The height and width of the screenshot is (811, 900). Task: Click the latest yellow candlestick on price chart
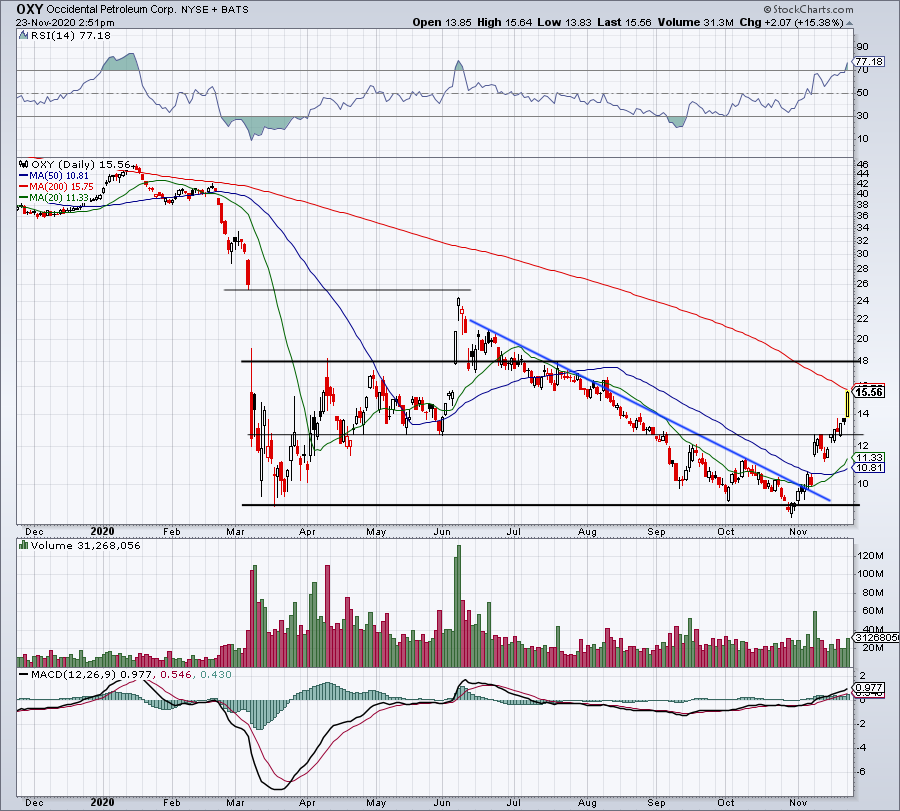848,405
